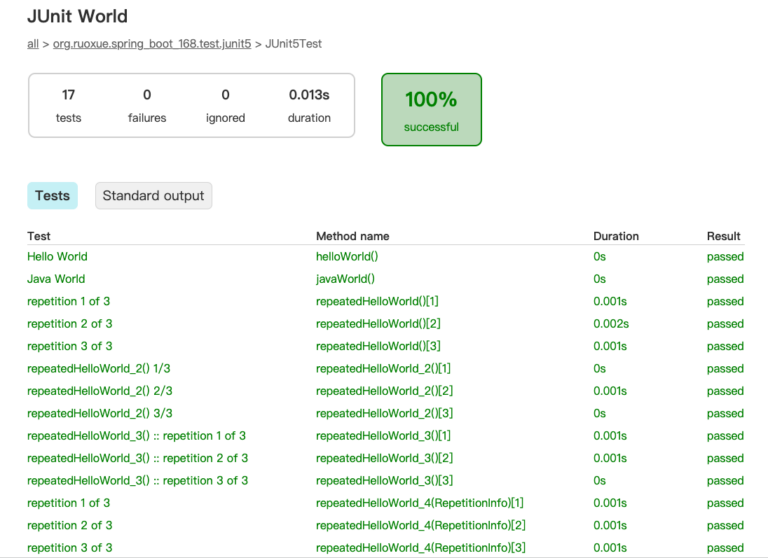Select the repeatedHelloWorld()[2] method entry

tap(378, 324)
